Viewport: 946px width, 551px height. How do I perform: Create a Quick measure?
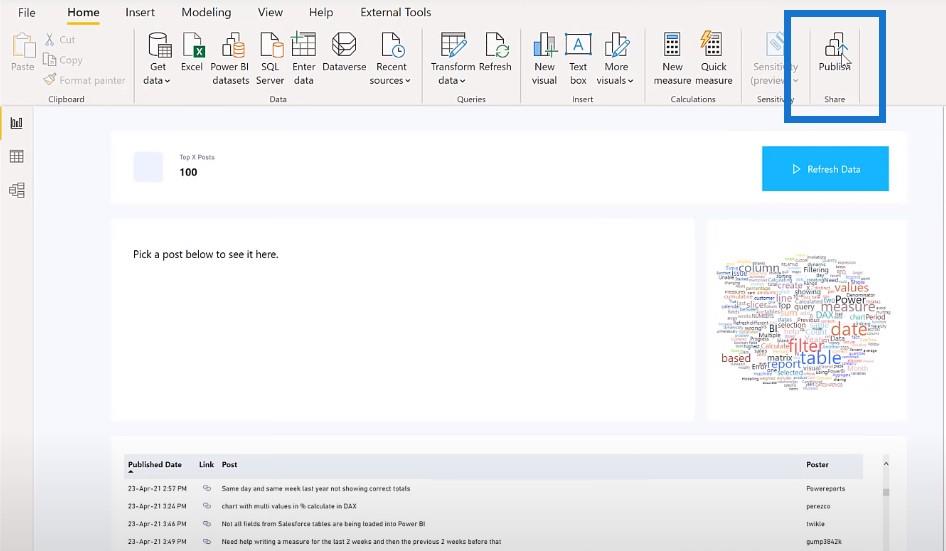[x=714, y=59]
